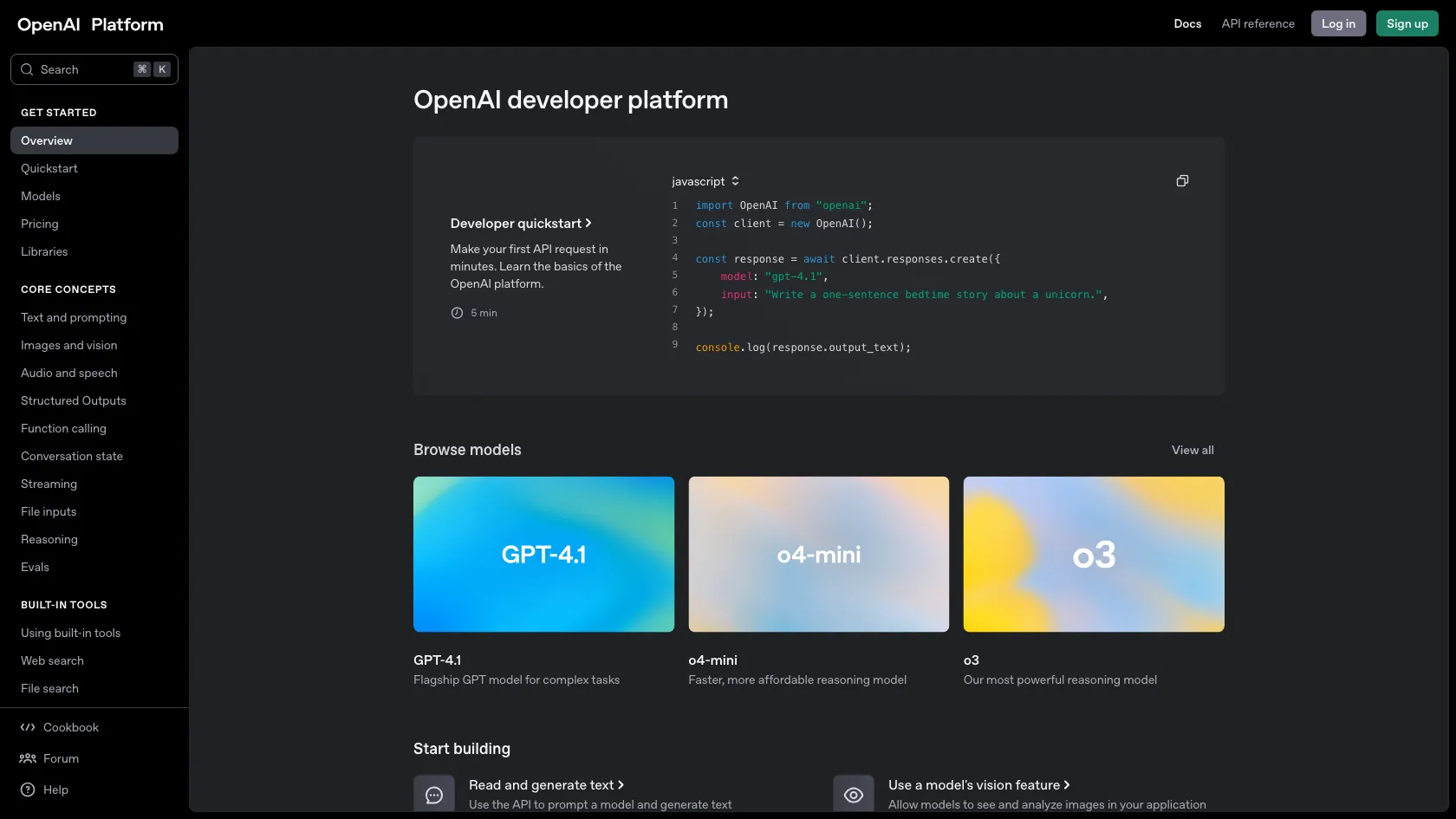This screenshot has width=1456, height=819.
Task: Open Function calling guide
Action: [94, 428]
